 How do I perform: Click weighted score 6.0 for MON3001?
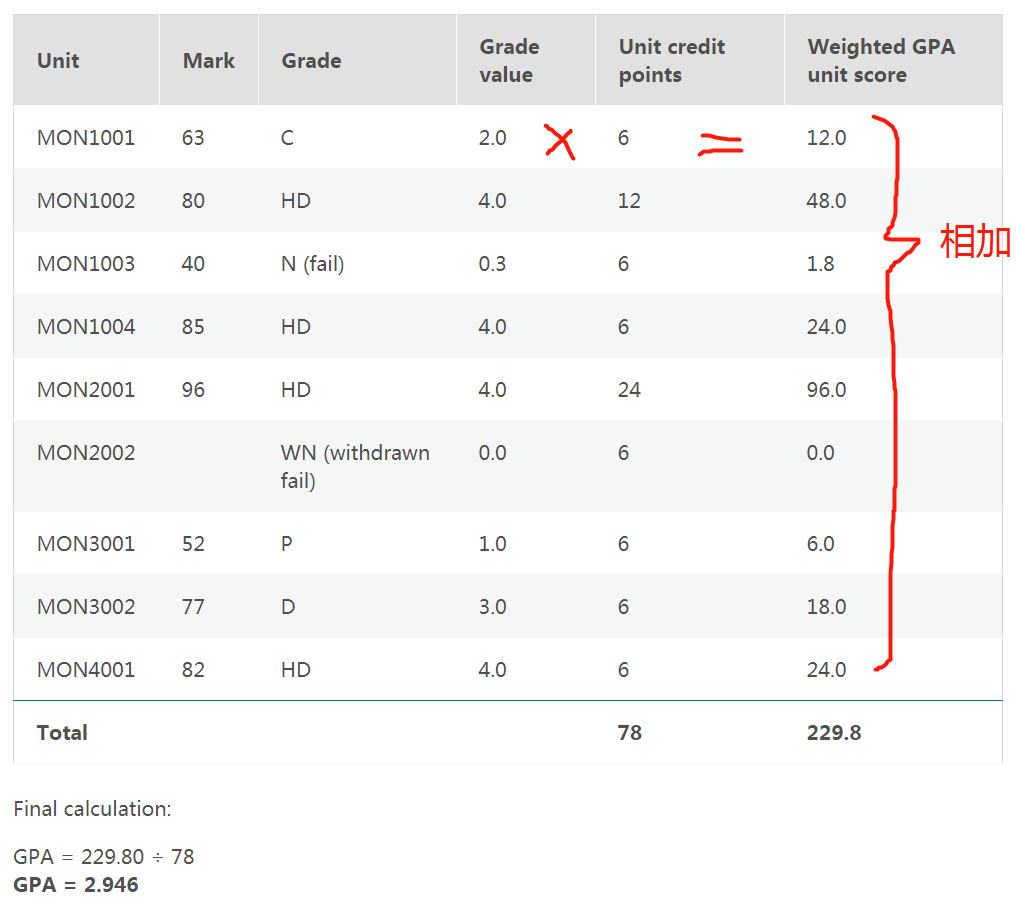[x=820, y=544]
